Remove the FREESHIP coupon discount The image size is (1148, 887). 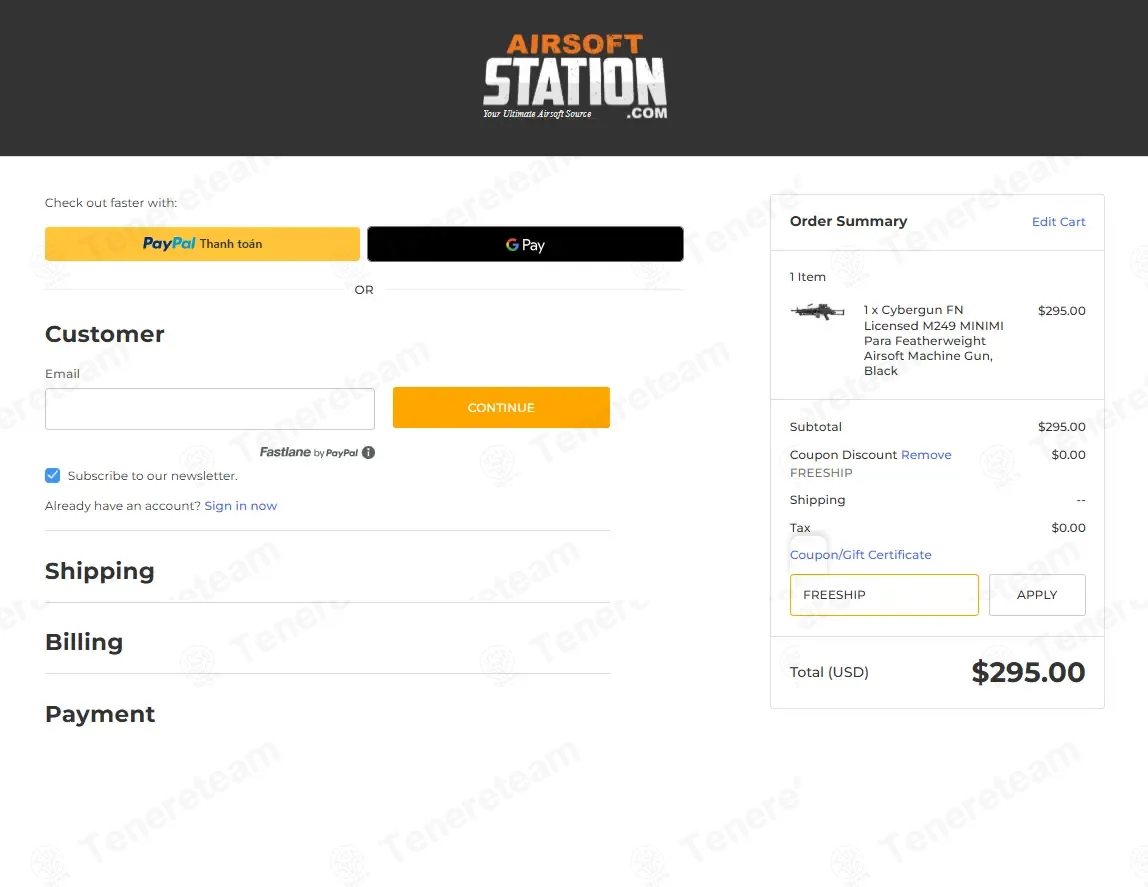pos(926,455)
